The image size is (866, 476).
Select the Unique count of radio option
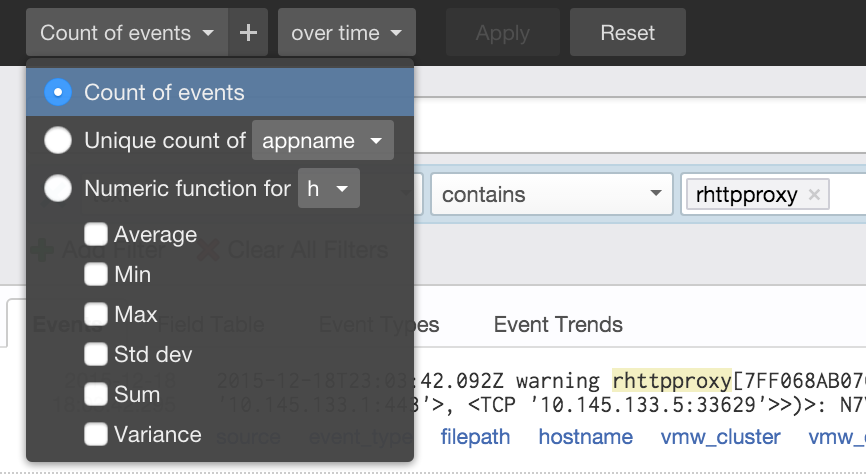[x=58, y=141]
